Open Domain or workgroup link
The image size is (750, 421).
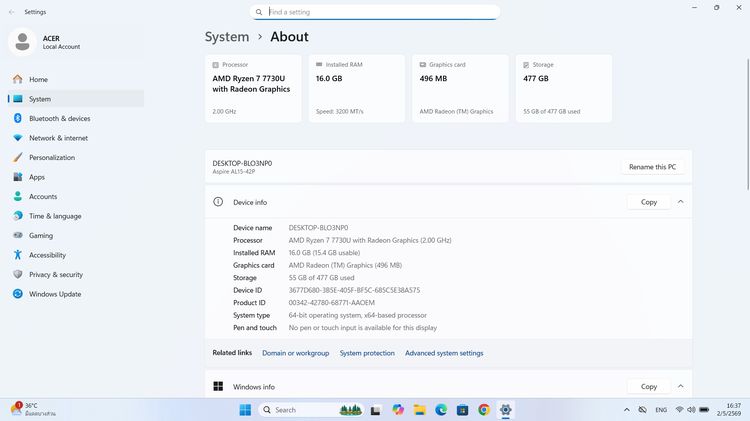pyautogui.click(x=296, y=353)
